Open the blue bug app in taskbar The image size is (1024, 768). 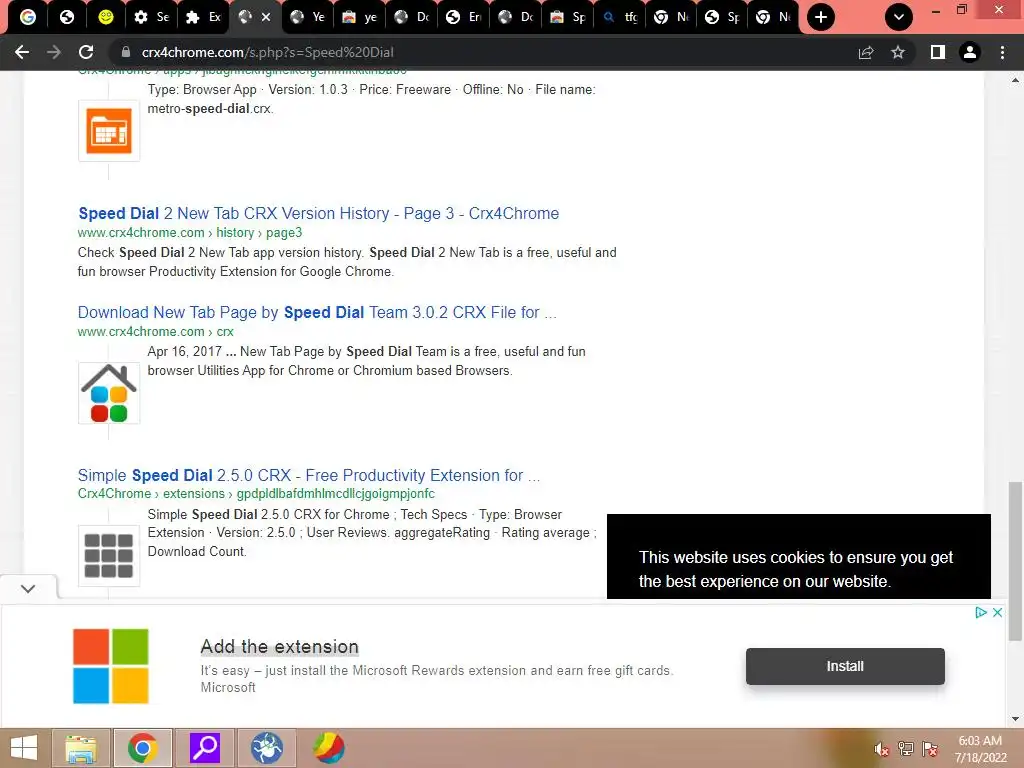266,748
